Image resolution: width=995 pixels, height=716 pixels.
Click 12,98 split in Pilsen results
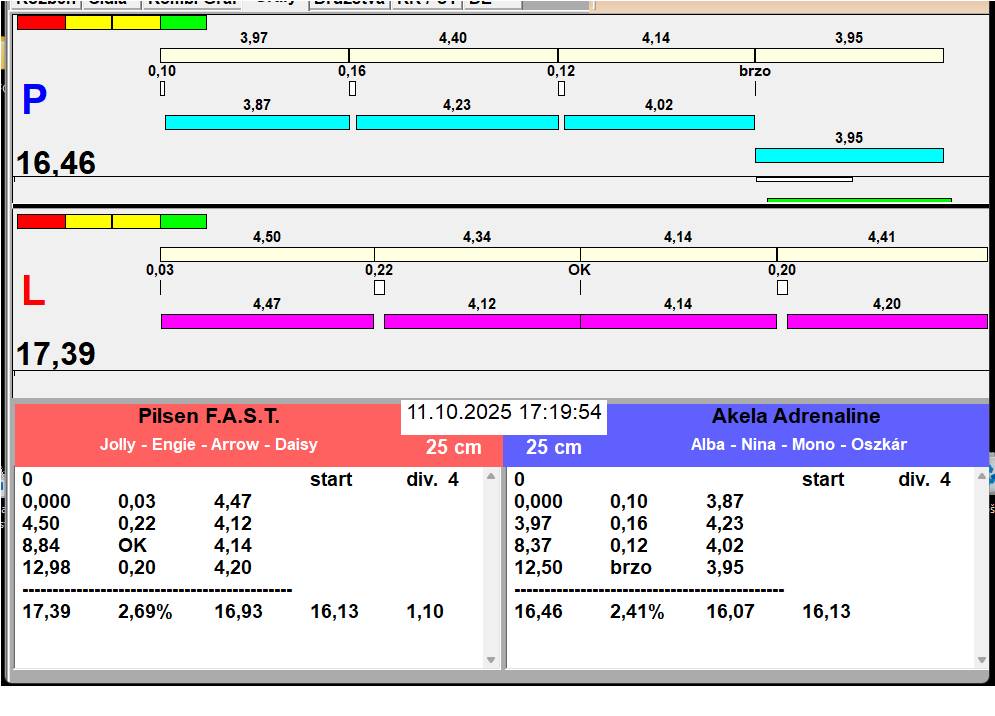coord(46,567)
